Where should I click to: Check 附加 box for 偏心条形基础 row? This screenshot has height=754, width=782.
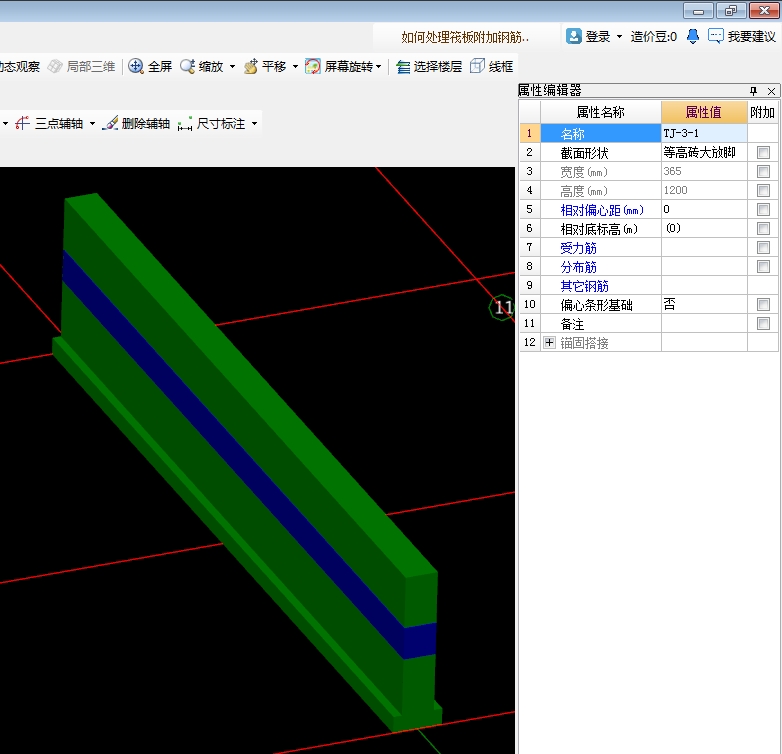(763, 304)
